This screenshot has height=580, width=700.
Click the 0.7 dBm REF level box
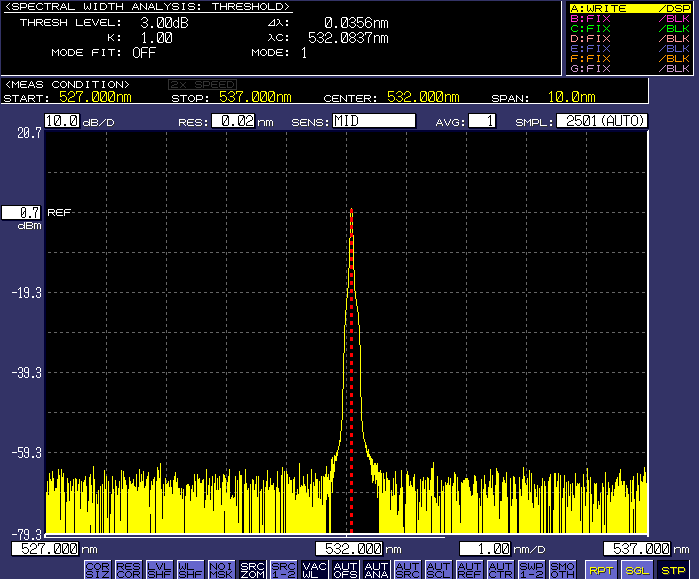[x=21, y=212]
